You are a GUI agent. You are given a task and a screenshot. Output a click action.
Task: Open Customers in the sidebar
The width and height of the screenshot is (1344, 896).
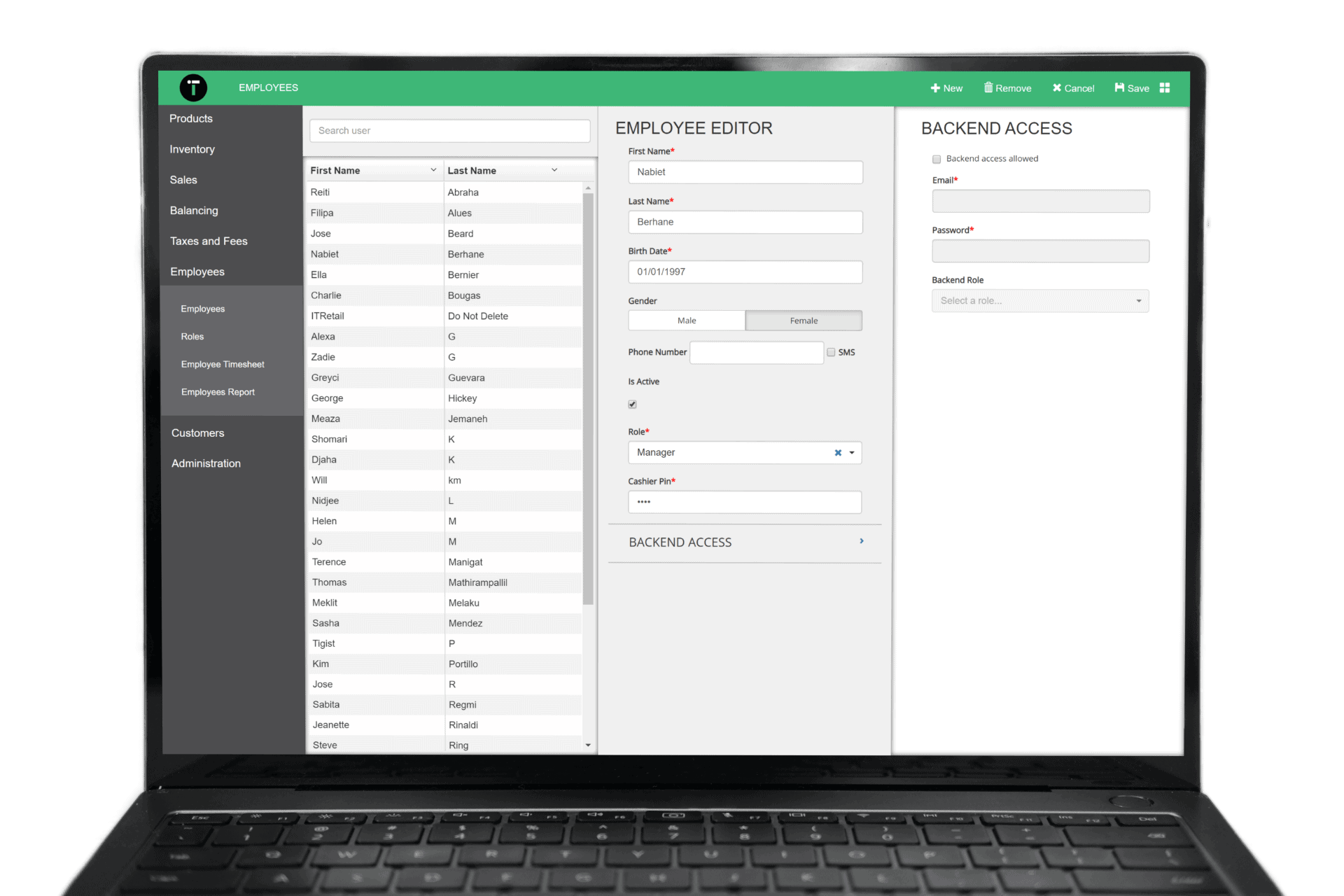tap(198, 433)
